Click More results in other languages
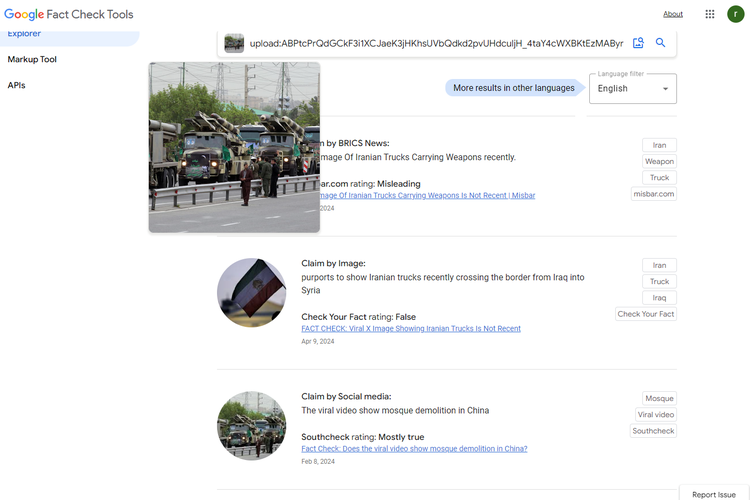 click(x=513, y=88)
